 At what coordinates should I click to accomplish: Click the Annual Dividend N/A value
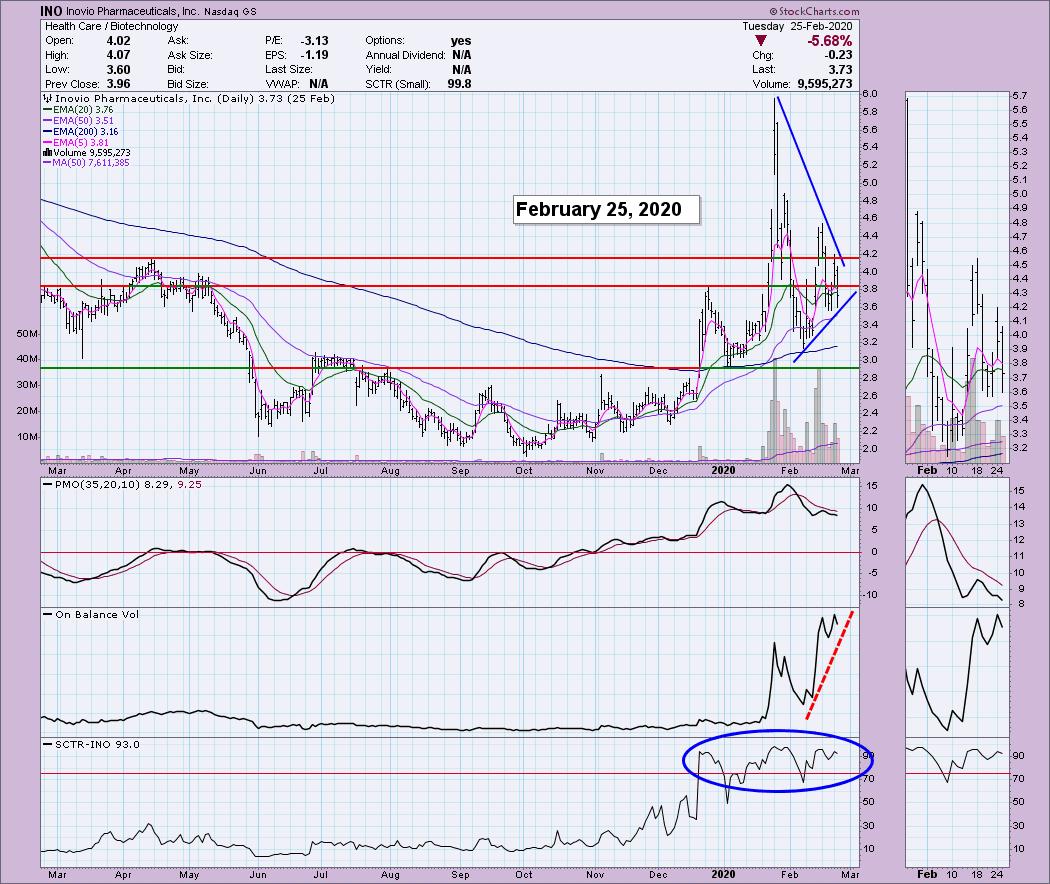[461, 55]
